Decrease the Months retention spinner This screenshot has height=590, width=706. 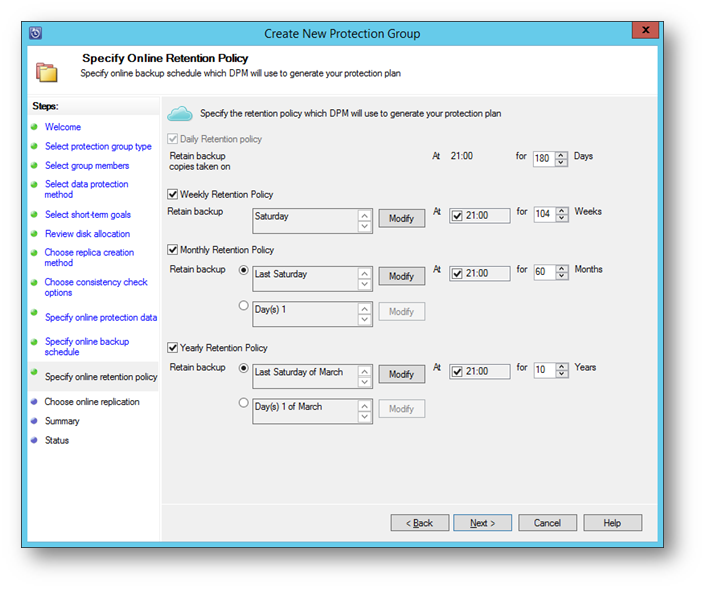[561, 275]
